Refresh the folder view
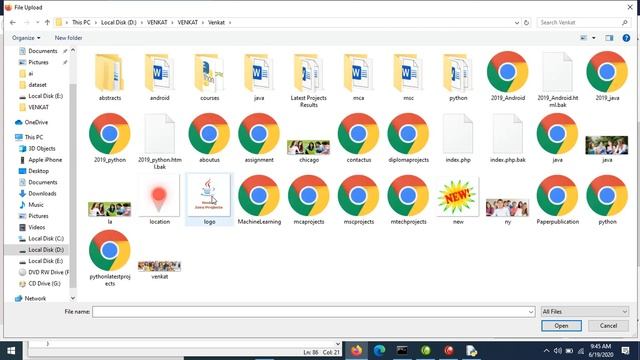640x360 pixels. (x=527, y=22)
